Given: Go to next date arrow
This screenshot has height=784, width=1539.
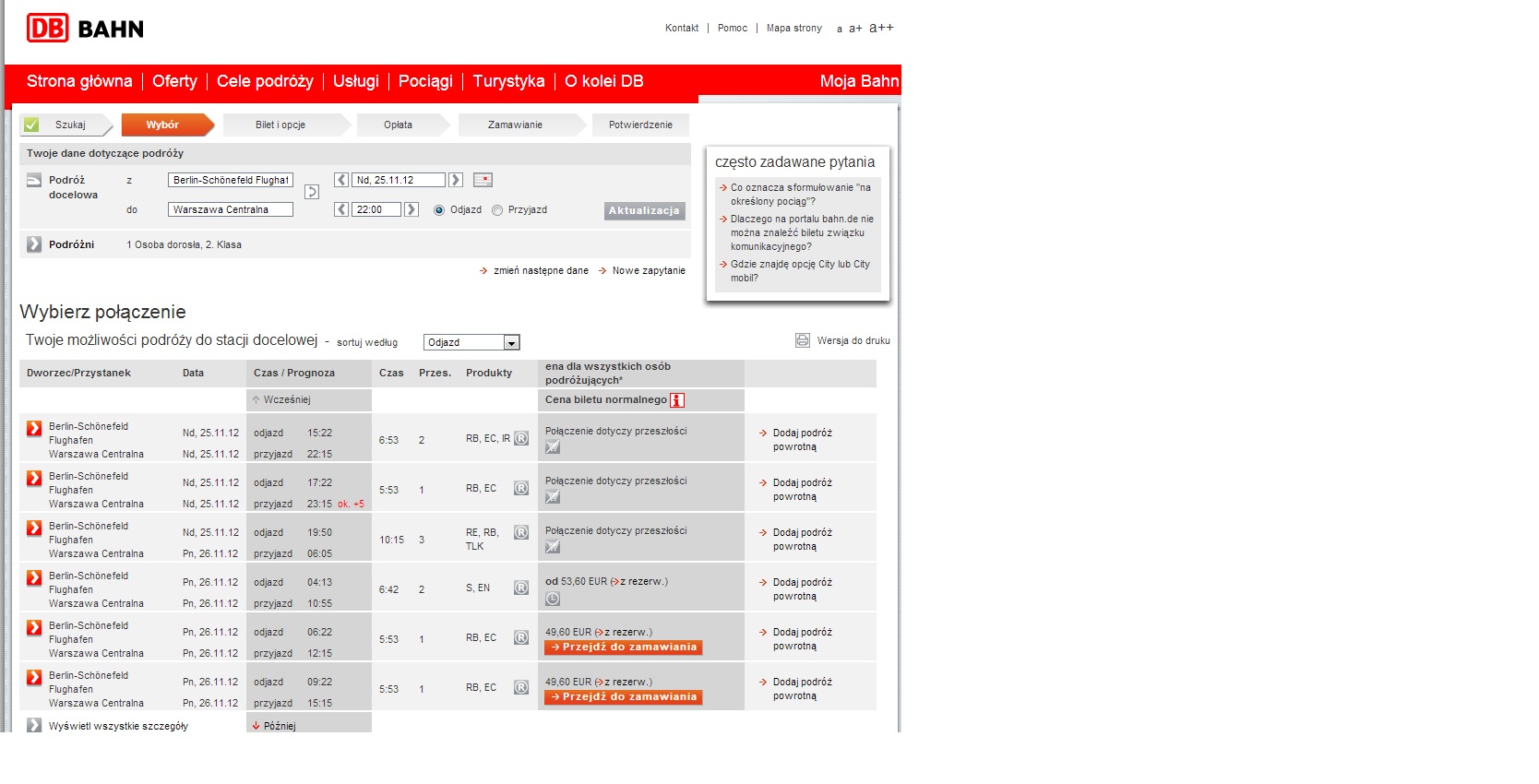Looking at the screenshot, I should coord(456,180).
